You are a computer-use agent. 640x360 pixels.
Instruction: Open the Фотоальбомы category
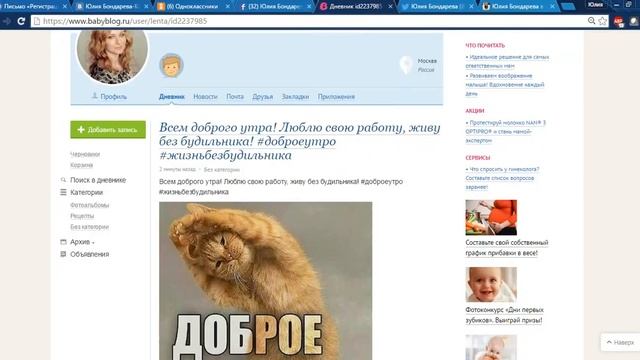[89, 205]
